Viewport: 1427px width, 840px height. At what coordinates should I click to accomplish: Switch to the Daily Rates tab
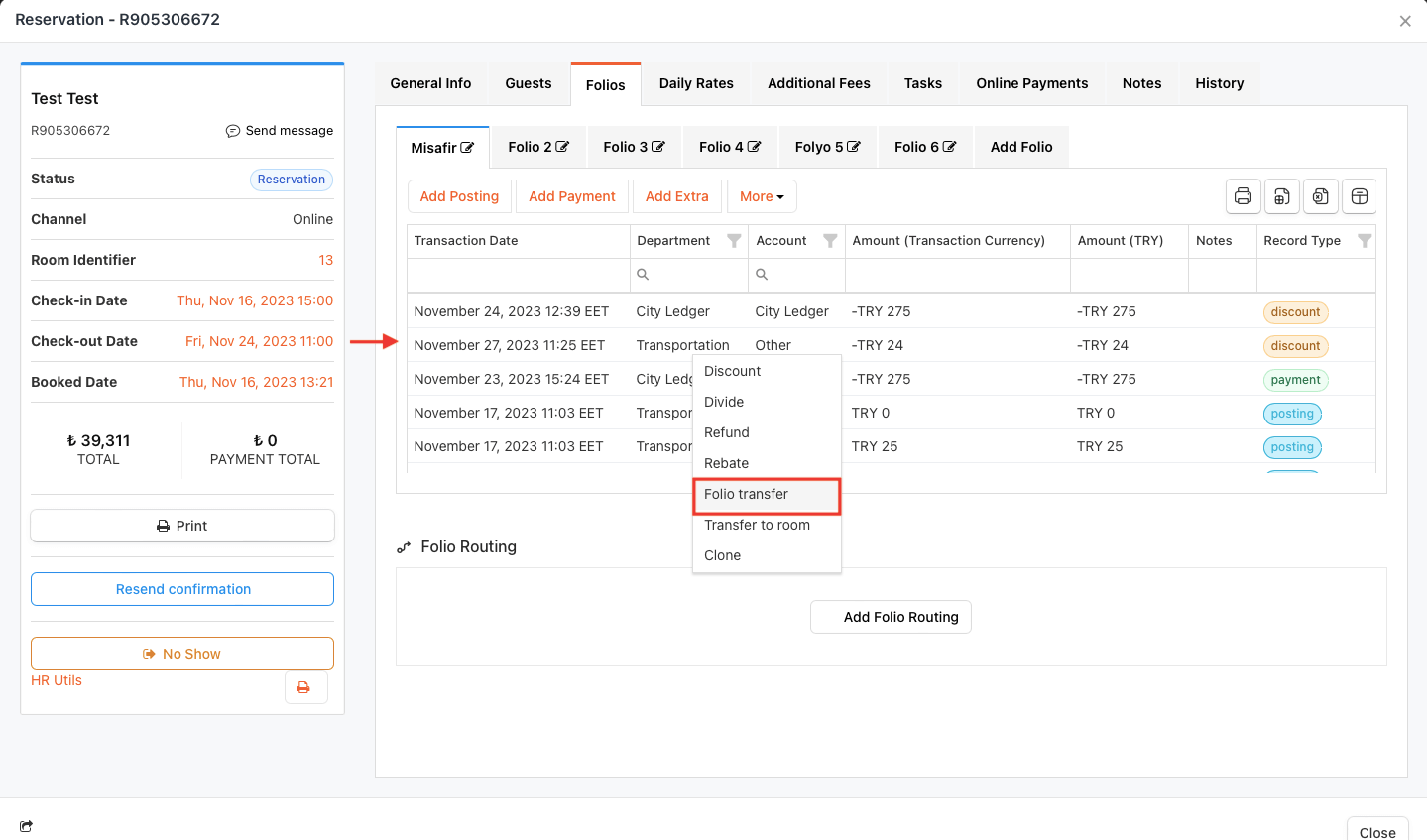pyautogui.click(x=696, y=83)
